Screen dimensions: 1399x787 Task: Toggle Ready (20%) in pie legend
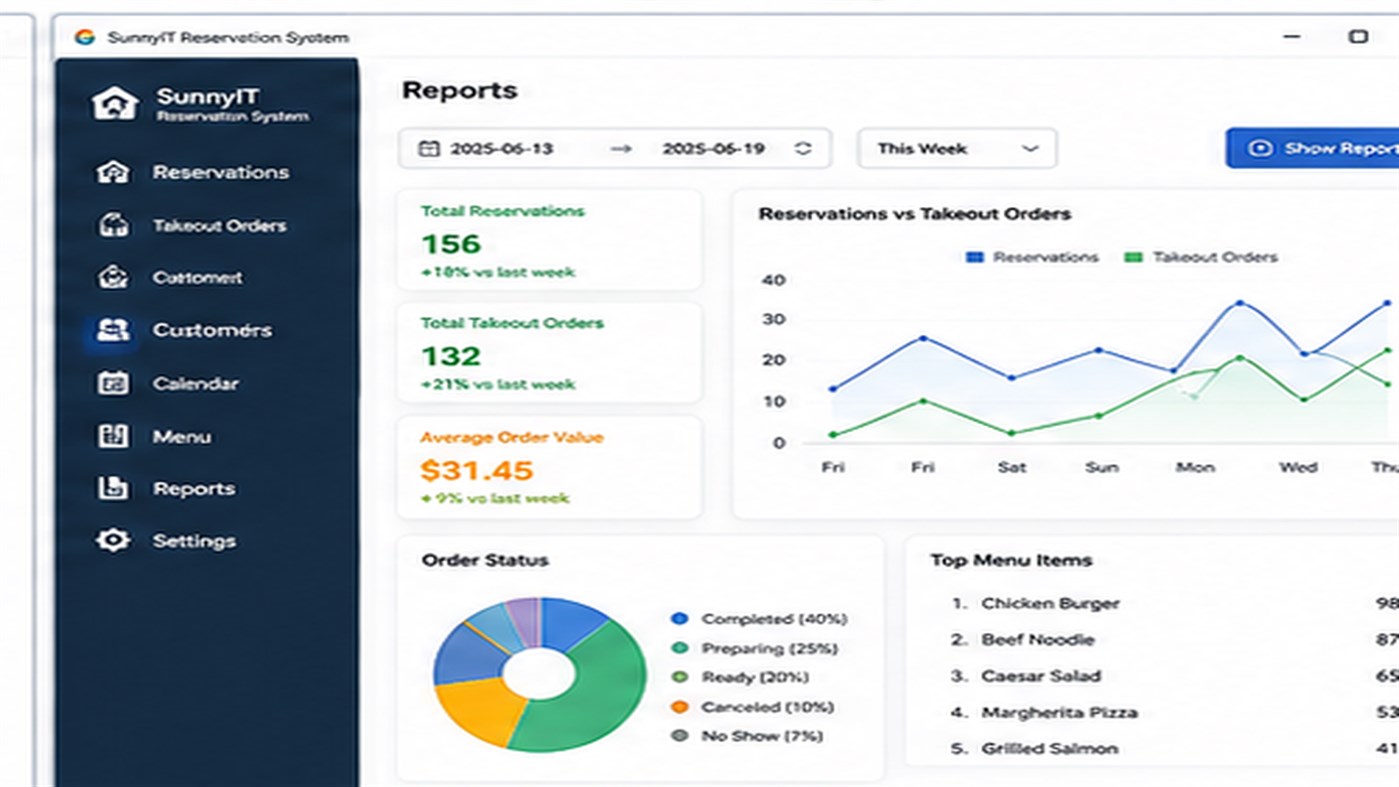[741, 677]
